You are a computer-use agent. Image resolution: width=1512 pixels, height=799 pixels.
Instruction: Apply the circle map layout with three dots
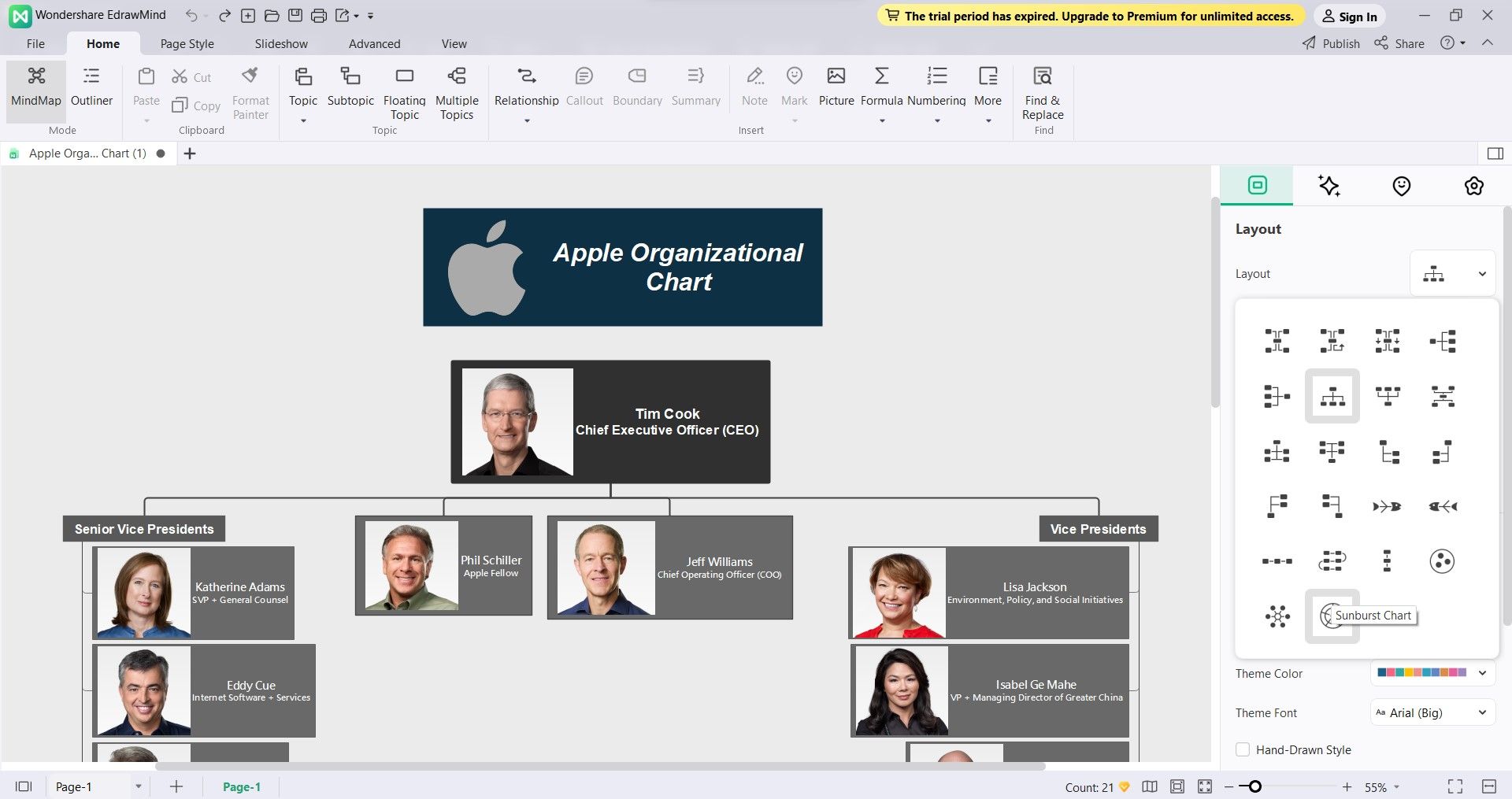1443,561
